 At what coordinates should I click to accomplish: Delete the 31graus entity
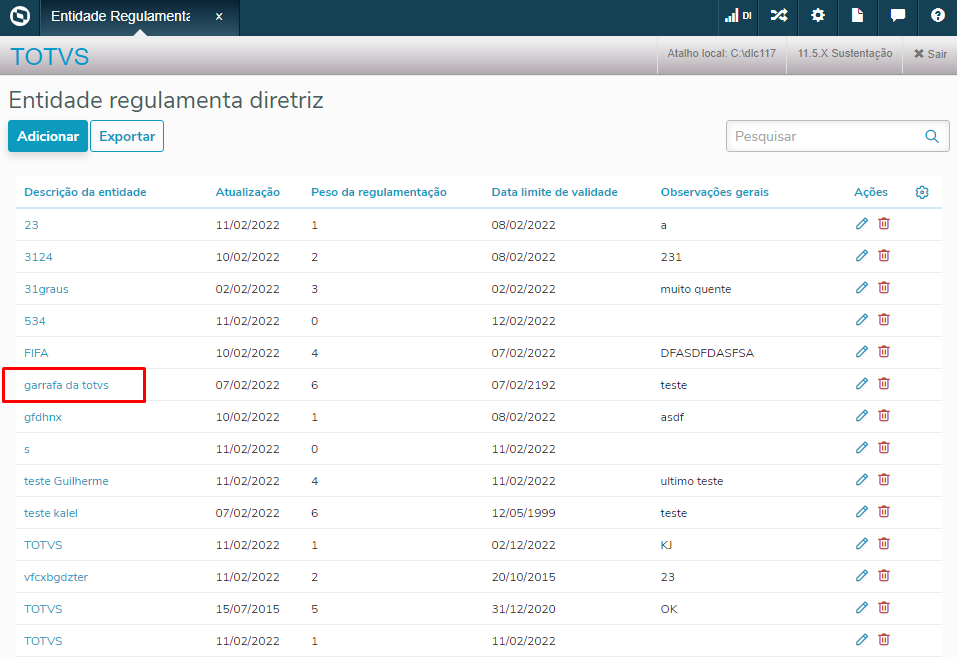point(884,288)
